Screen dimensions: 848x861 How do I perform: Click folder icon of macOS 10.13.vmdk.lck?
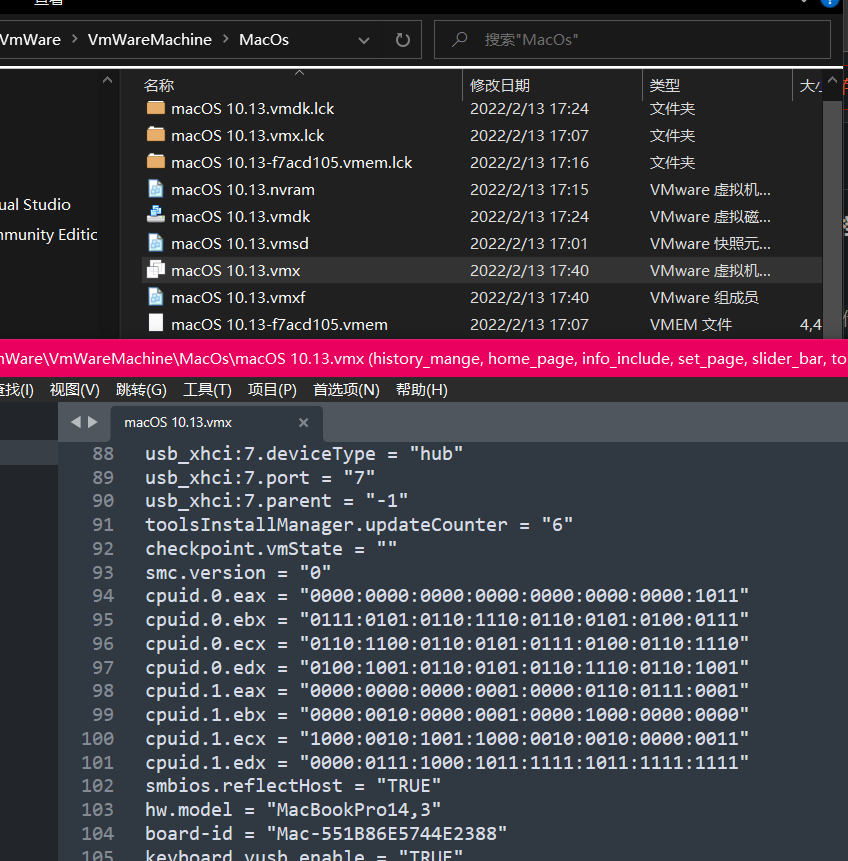156,108
